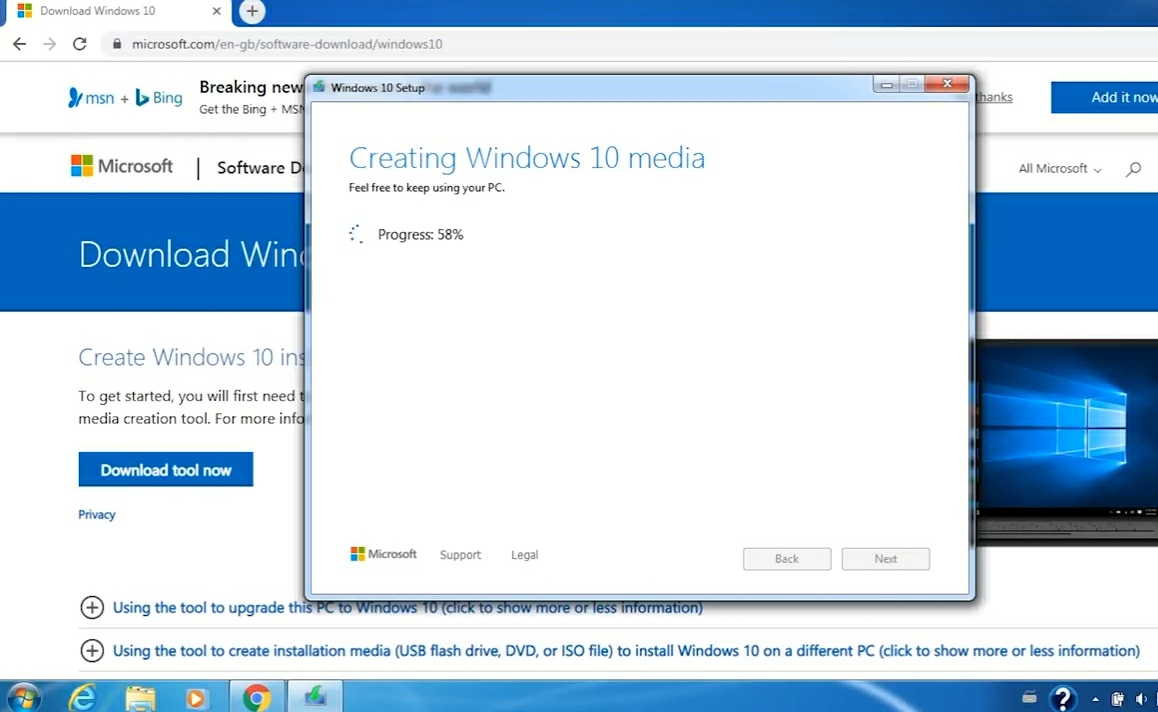Click the volume speaker tray icon
This screenshot has height=712, width=1158.
tap(1141, 699)
